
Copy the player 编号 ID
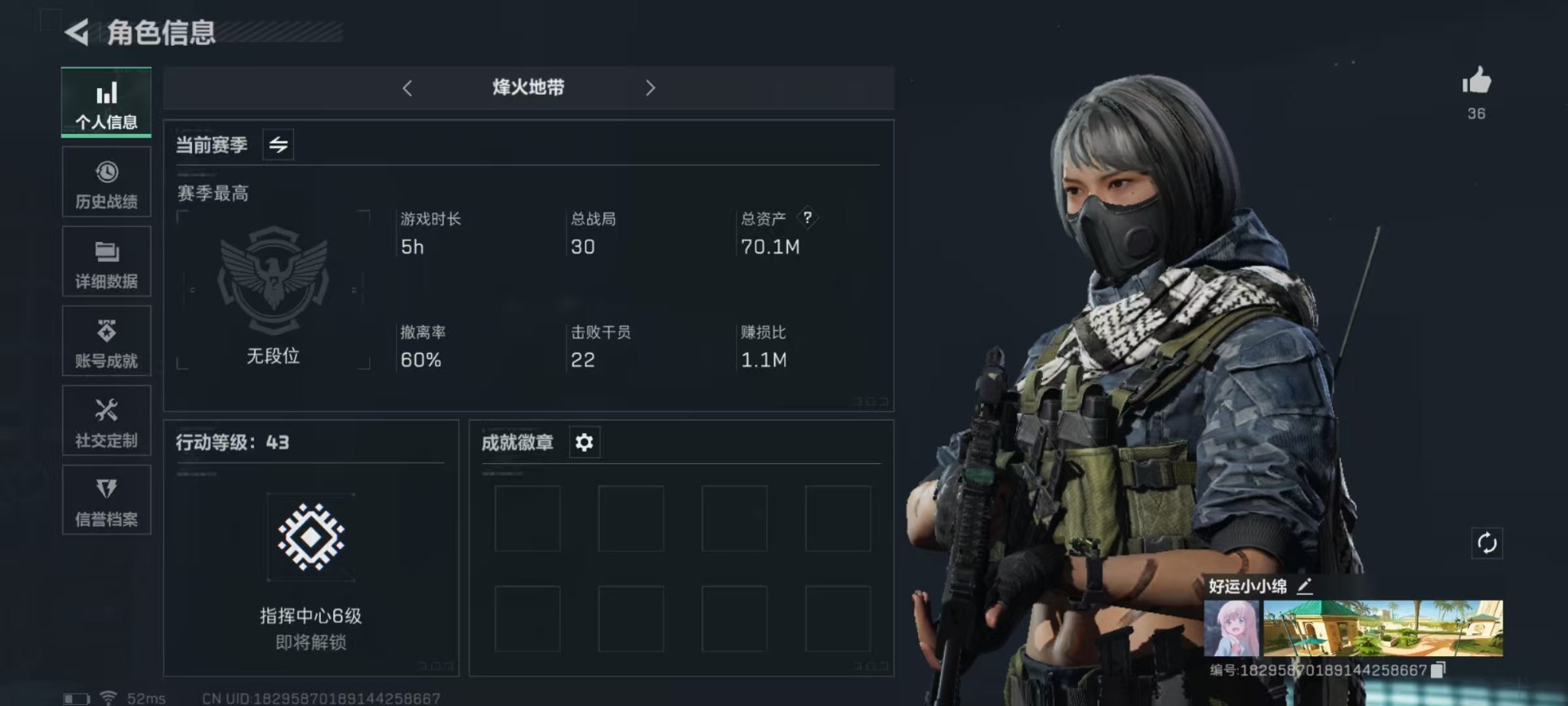[x=1438, y=670]
